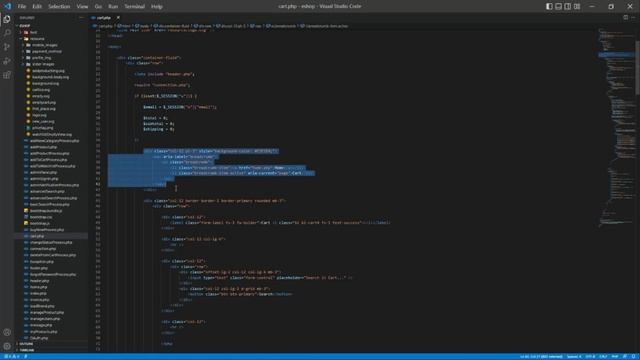Open emptycart.svg in the explorer

click(x=44, y=102)
